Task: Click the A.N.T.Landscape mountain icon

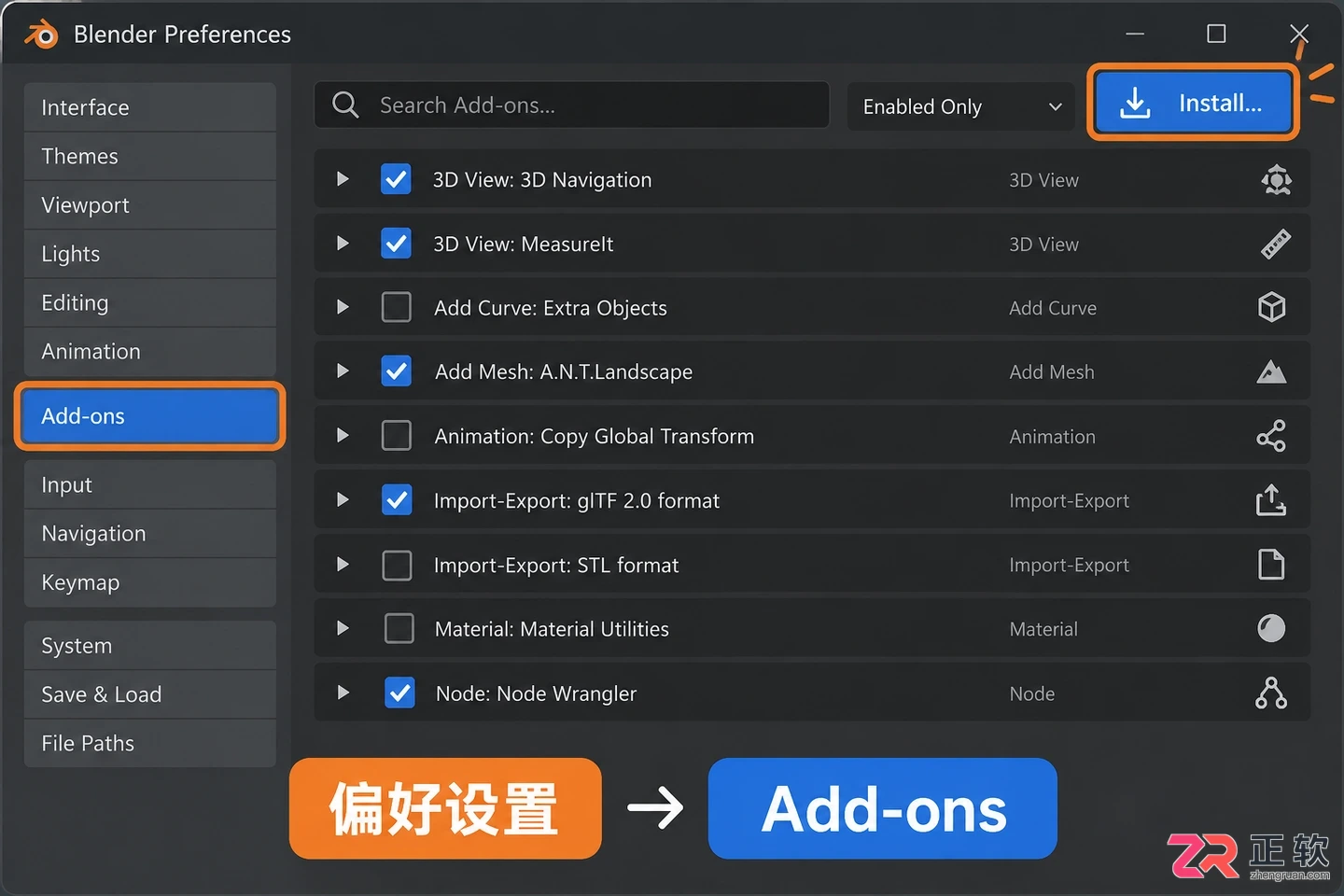Action: click(x=1271, y=371)
